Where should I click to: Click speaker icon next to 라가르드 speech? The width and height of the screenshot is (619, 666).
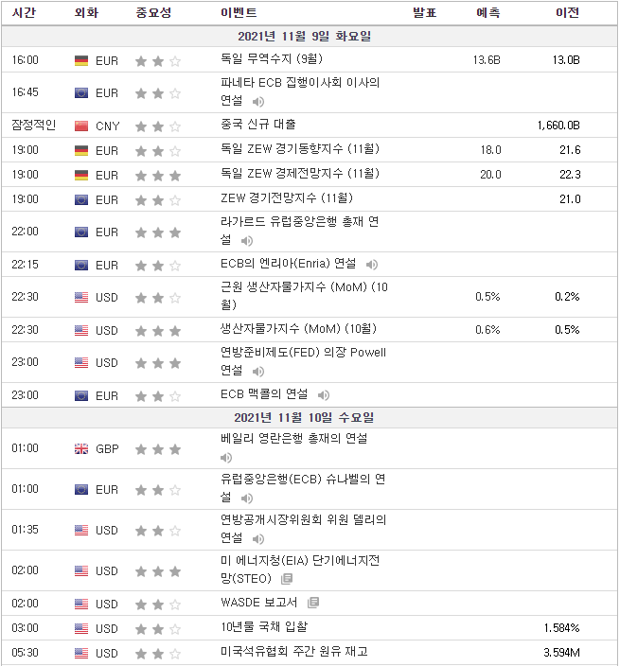[x=247, y=241]
